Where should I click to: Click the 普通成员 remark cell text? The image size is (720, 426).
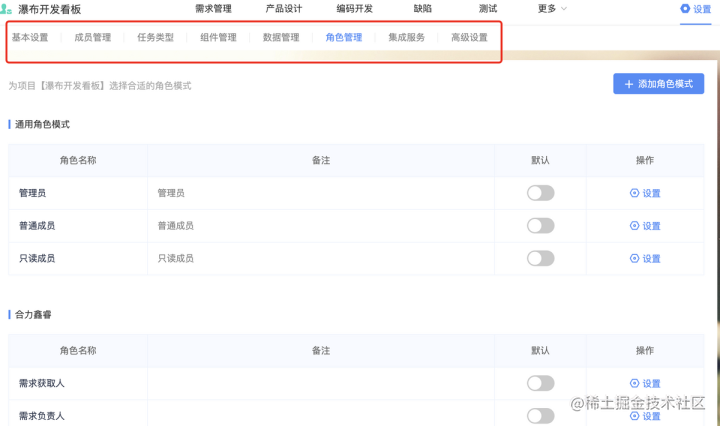click(175, 226)
